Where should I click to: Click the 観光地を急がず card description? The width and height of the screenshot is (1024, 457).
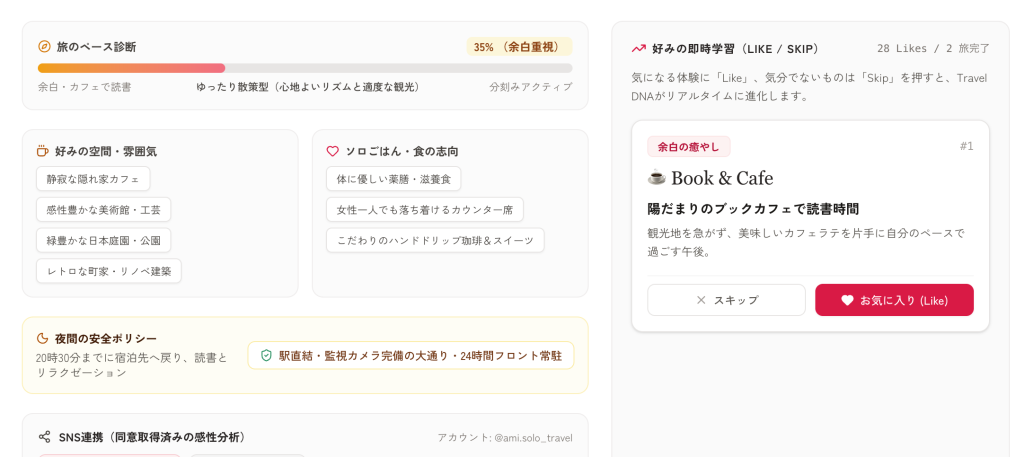pos(806,242)
